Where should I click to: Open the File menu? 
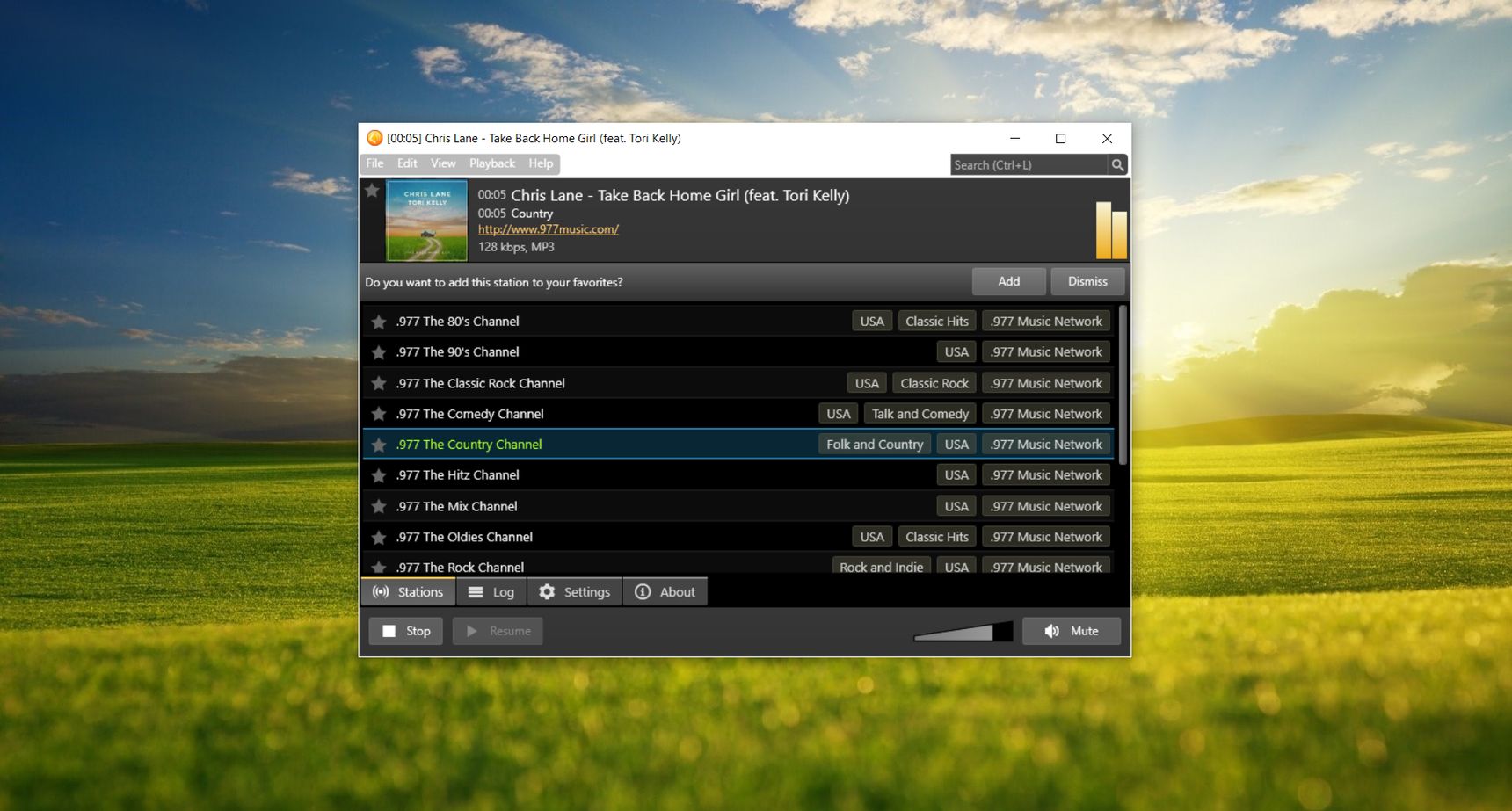coord(374,163)
